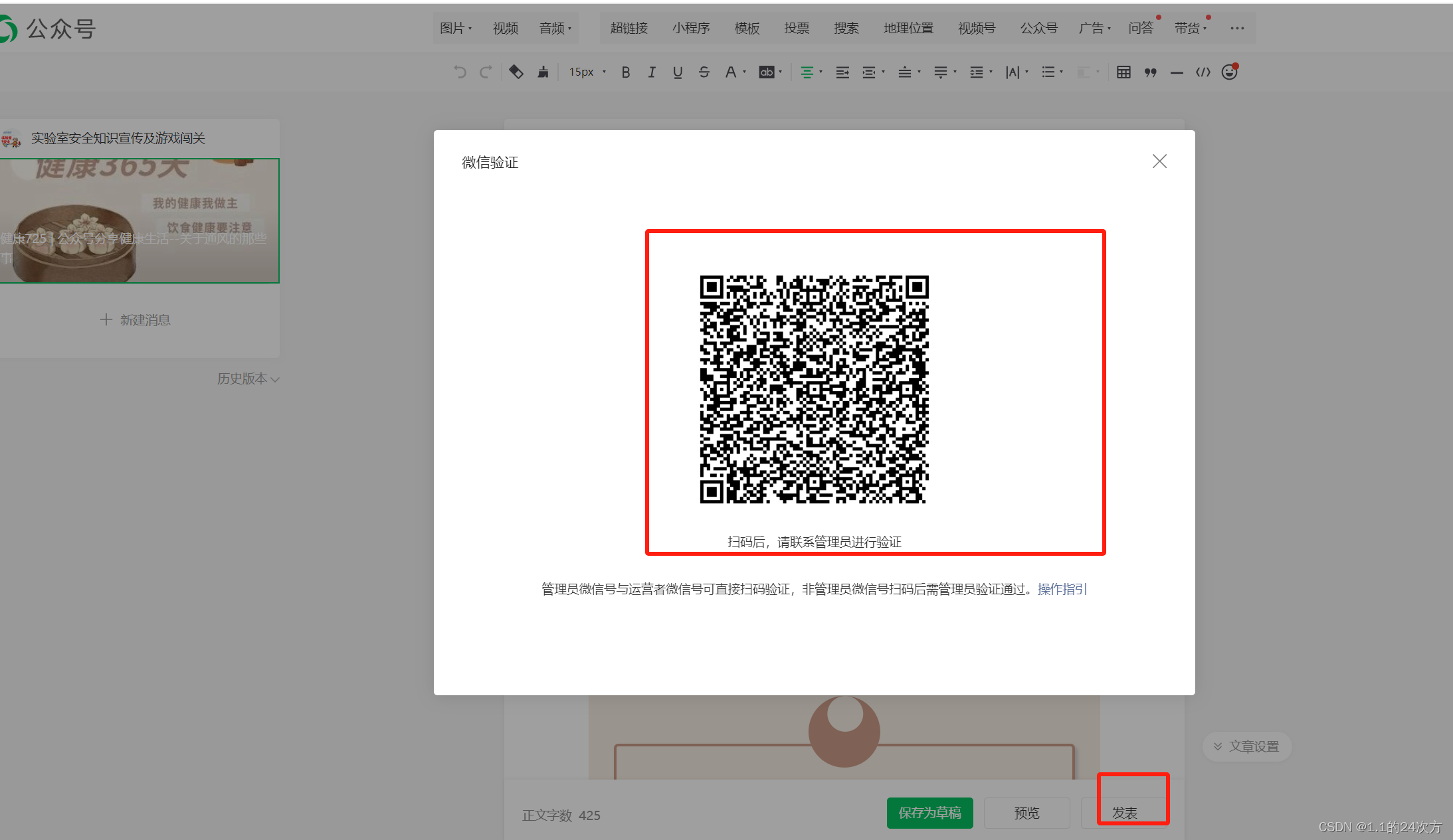
Task: Click the 保存为草稿 button
Action: click(929, 813)
